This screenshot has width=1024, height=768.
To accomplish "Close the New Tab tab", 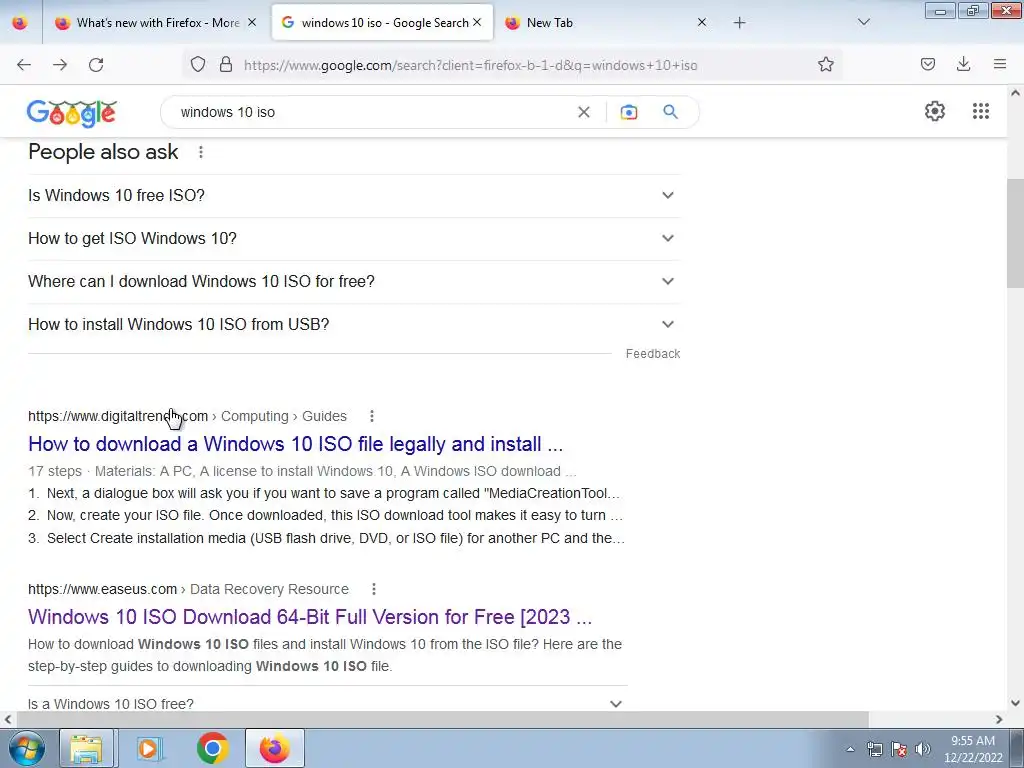I will point(702,23).
